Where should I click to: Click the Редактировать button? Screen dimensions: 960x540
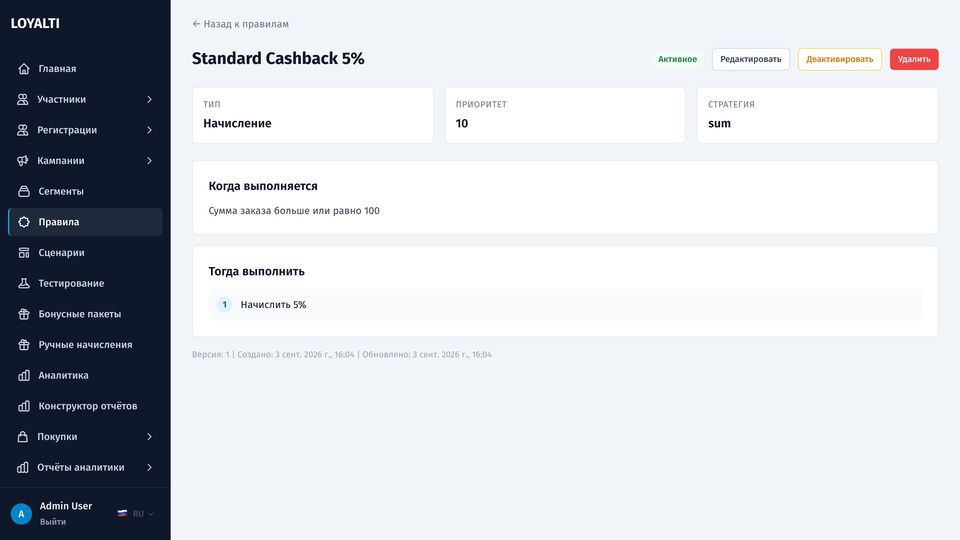click(751, 59)
